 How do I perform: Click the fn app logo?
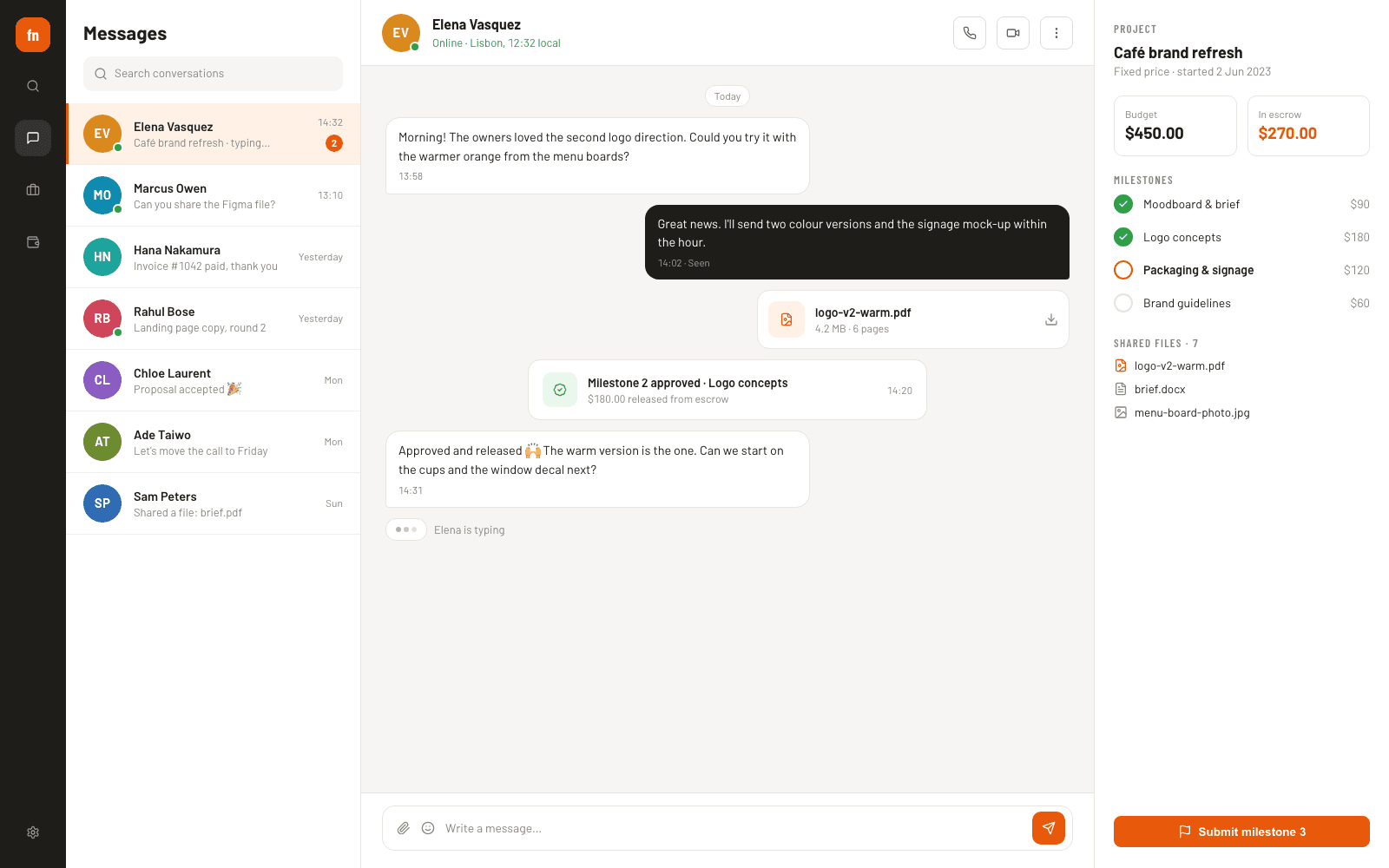[x=33, y=35]
